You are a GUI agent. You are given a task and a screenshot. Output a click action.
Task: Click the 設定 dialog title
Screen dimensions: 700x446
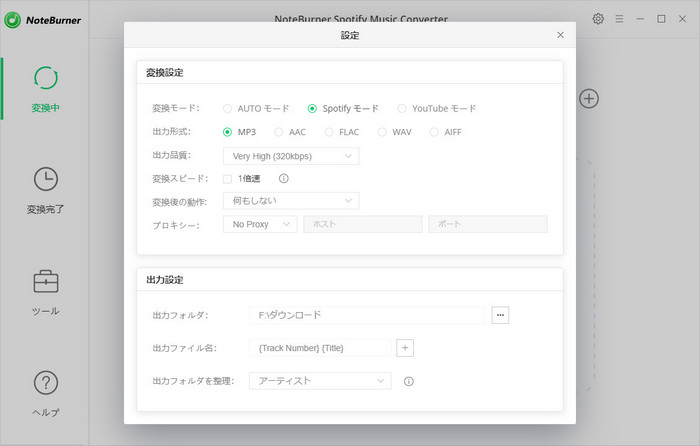point(350,35)
